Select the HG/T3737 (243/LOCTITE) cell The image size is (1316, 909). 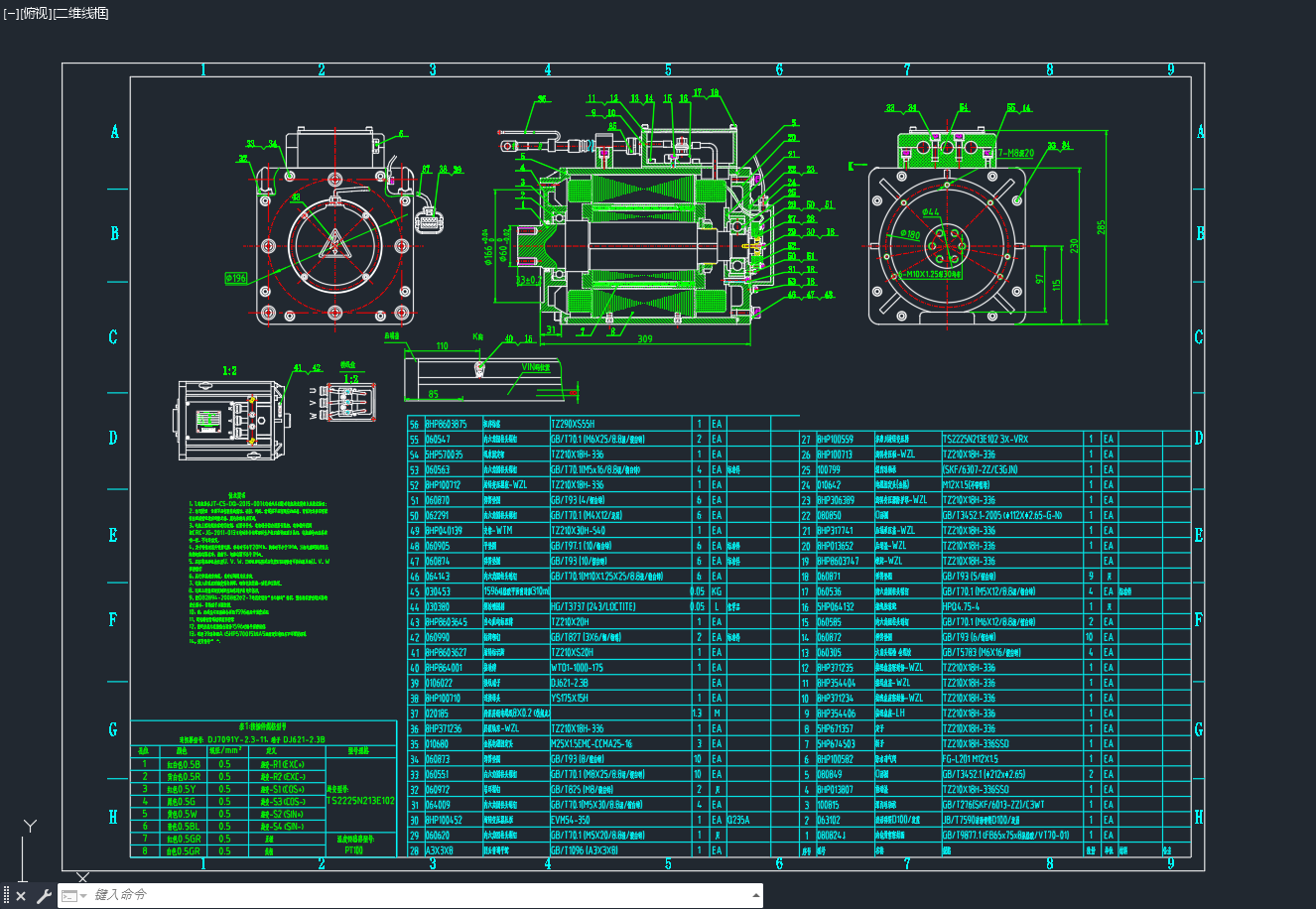pos(593,606)
